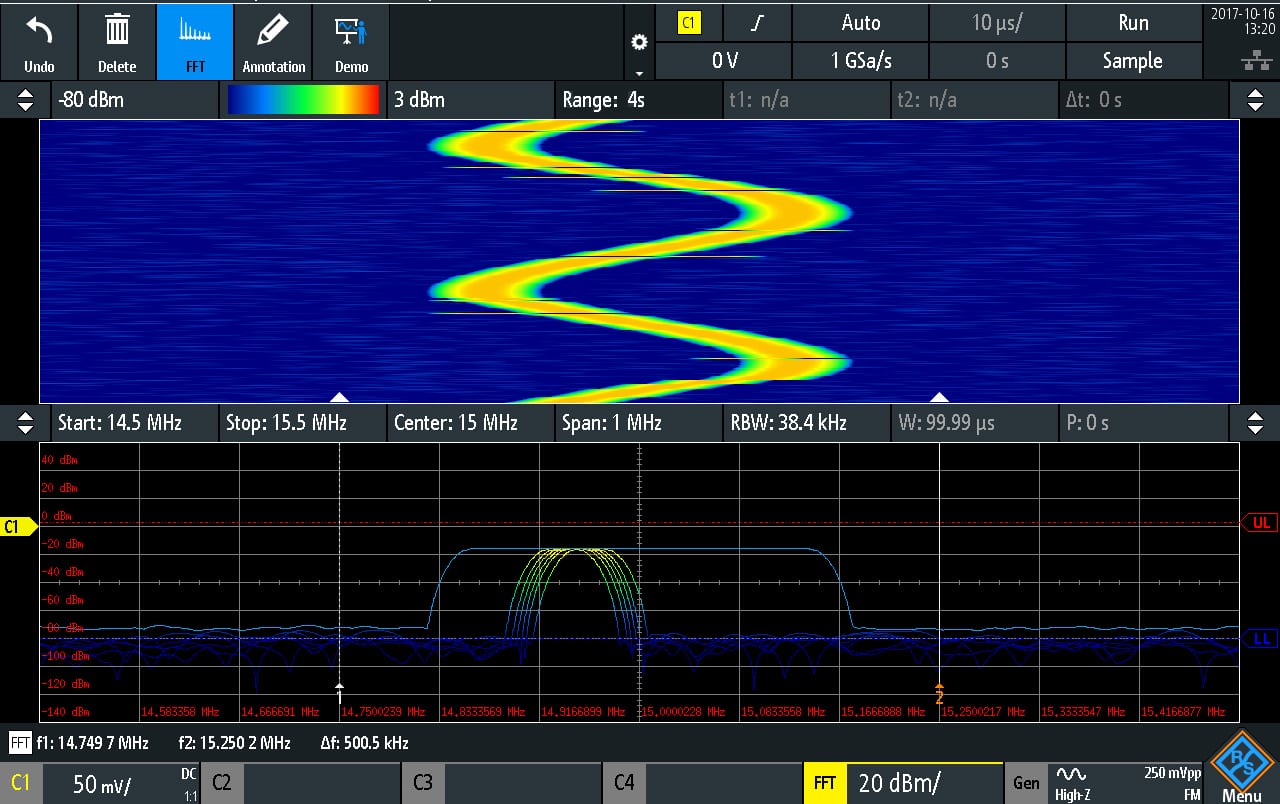Click the 15,0000228 MHz axis label
This screenshot has width=1280, height=804.
(683, 712)
